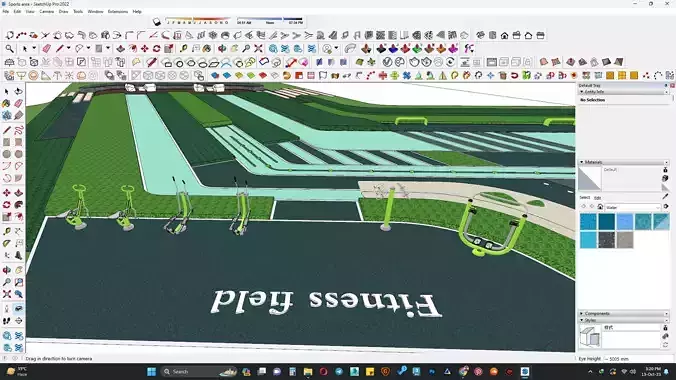The height and width of the screenshot is (380, 676).
Task: Click the eyedropper sample paint icon in Materials
Action: (666, 196)
